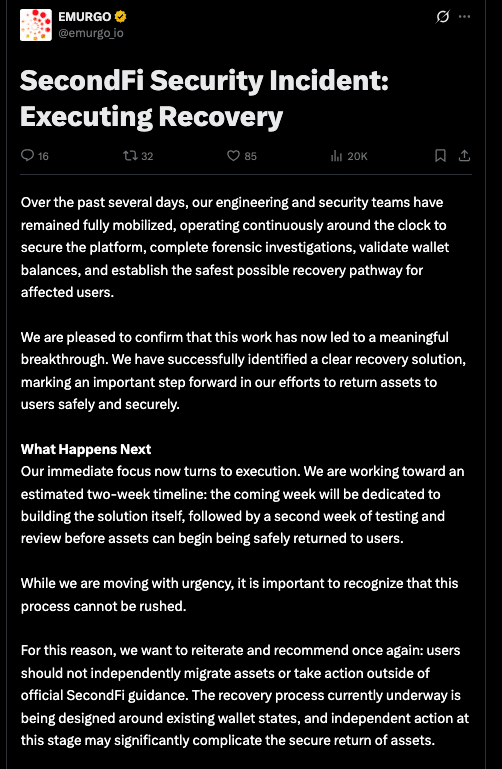Click the like count showing 85

tap(251, 156)
